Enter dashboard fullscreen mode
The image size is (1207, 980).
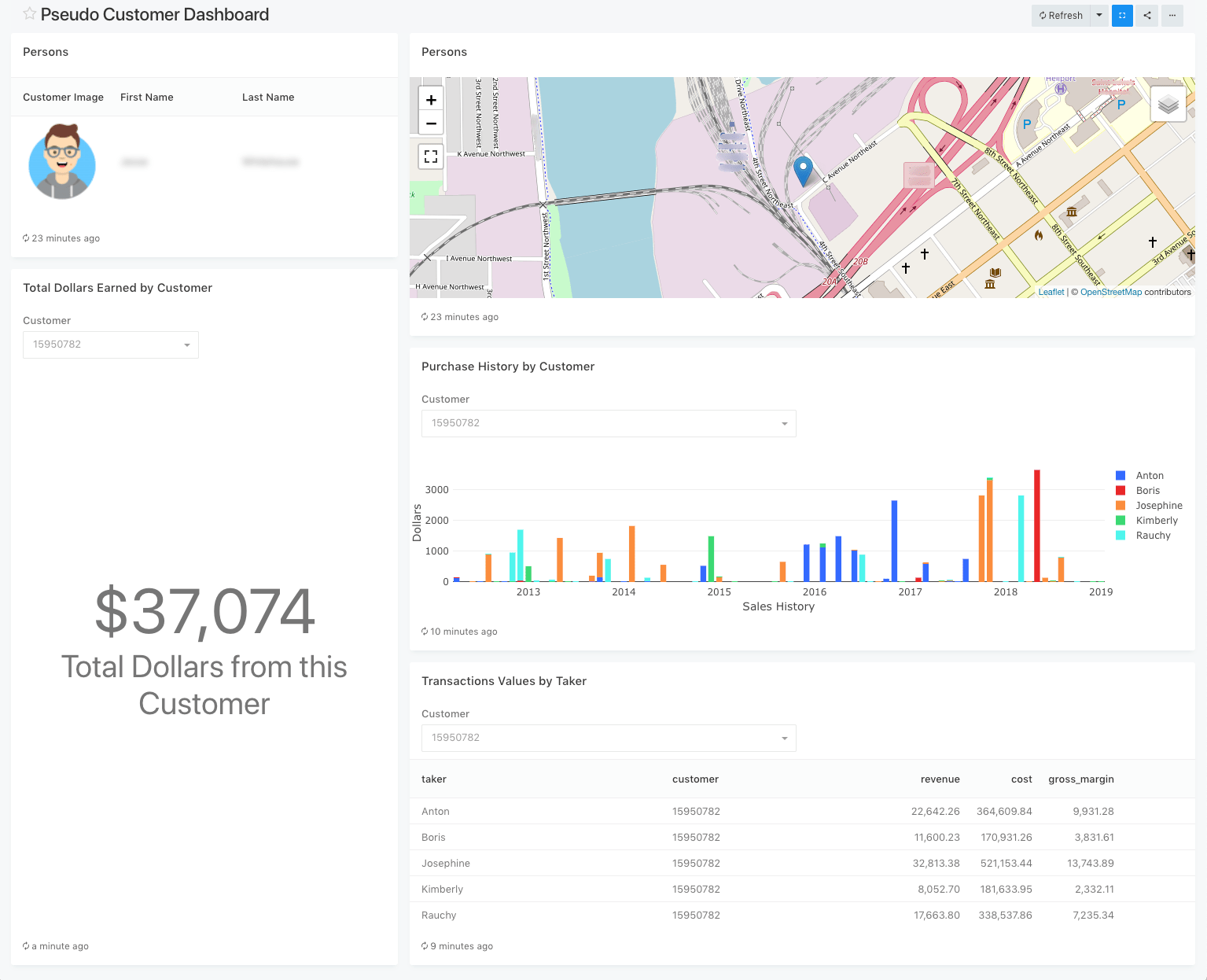(1122, 16)
